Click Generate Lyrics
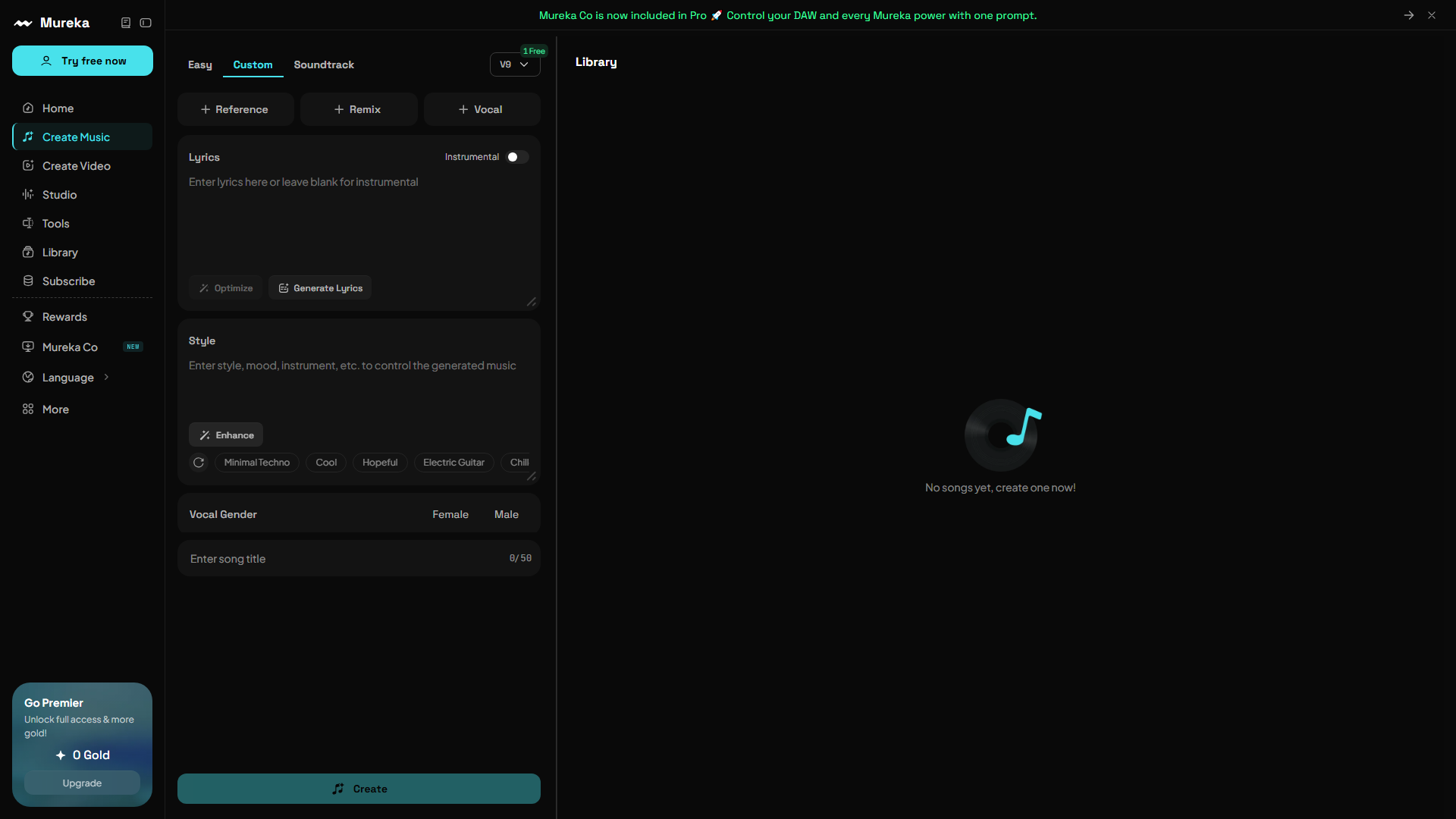Image resolution: width=1456 pixels, height=819 pixels. tap(320, 288)
